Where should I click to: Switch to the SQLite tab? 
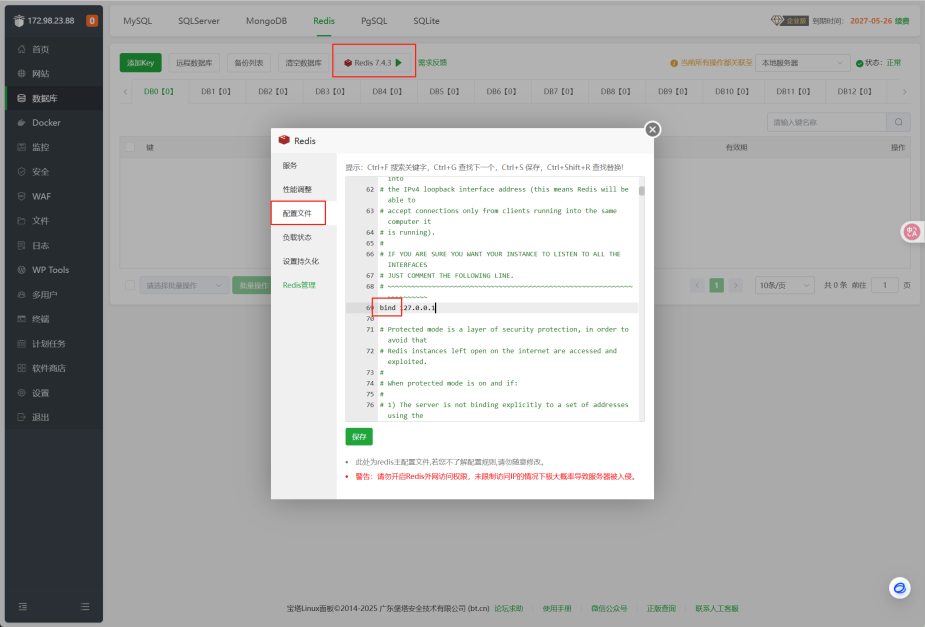coord(426,21)
